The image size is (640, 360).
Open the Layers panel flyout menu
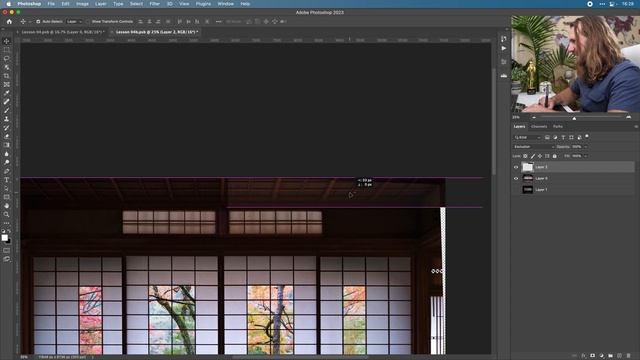(636, 127)
